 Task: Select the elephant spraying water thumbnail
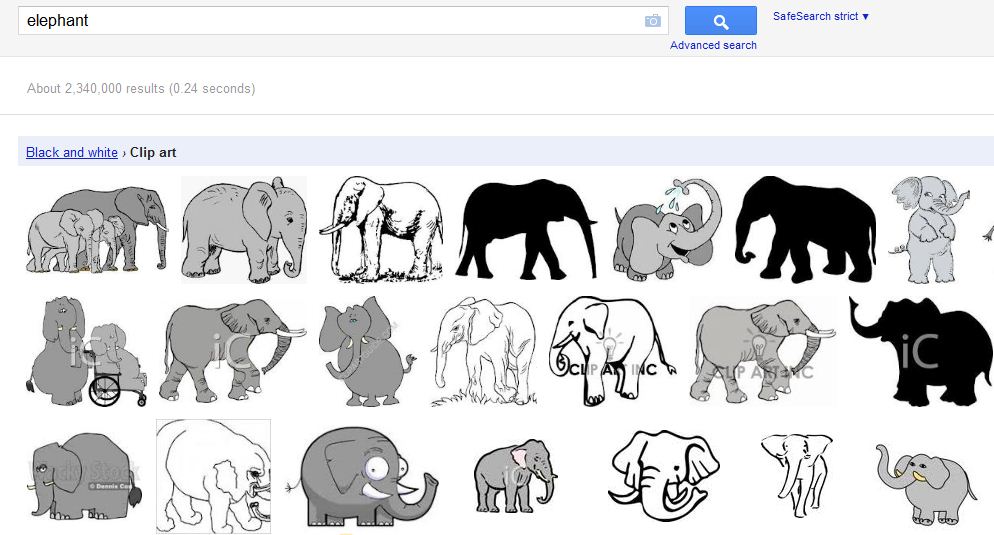(x=667, y=228)
